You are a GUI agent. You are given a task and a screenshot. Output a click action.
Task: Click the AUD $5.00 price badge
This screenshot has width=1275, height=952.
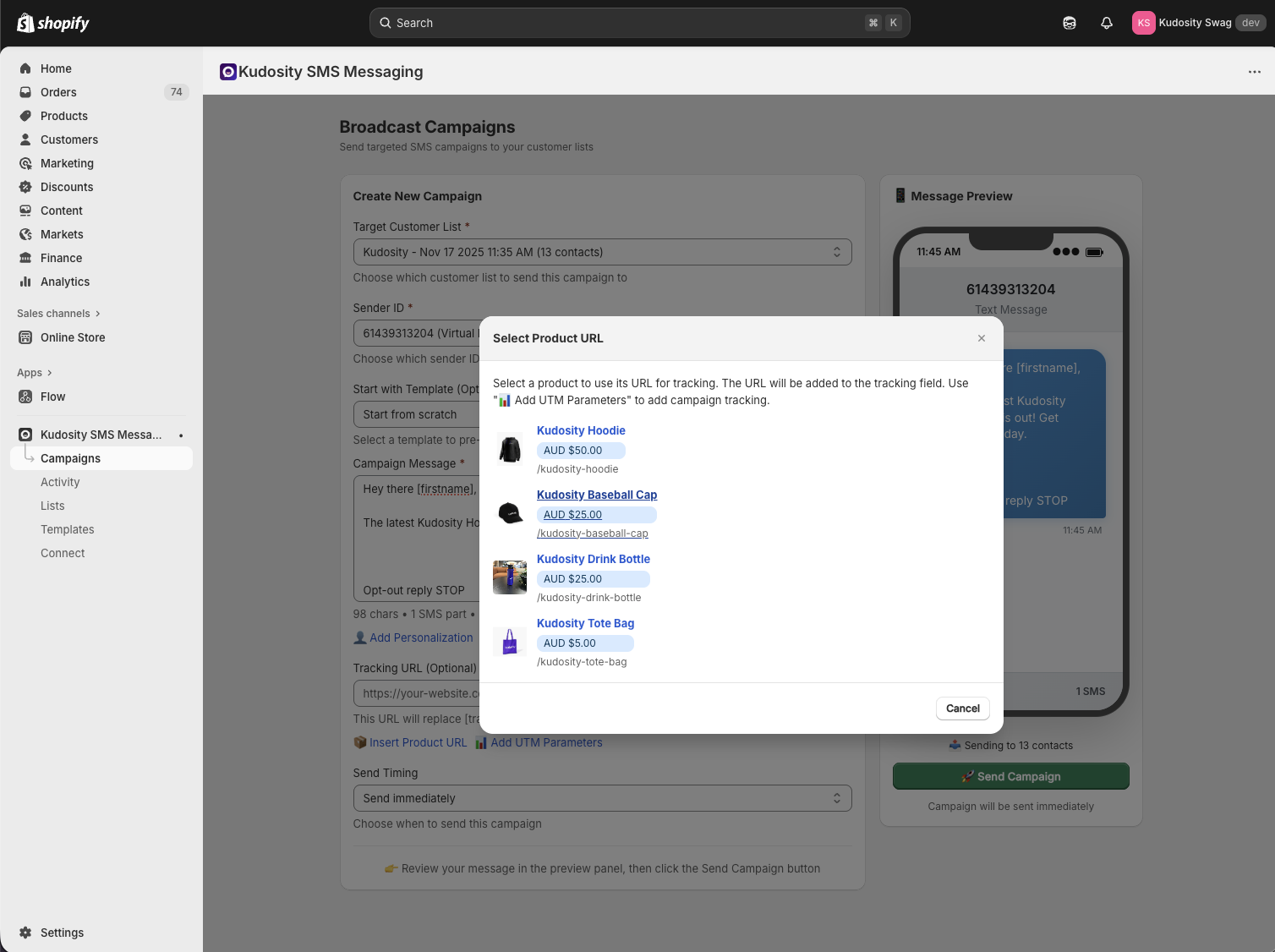coord(585,643)
